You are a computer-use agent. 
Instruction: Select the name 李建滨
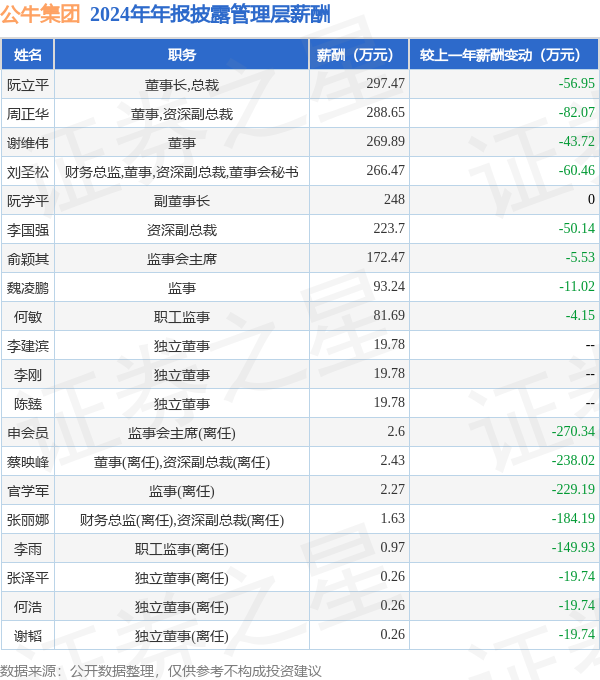28,346
